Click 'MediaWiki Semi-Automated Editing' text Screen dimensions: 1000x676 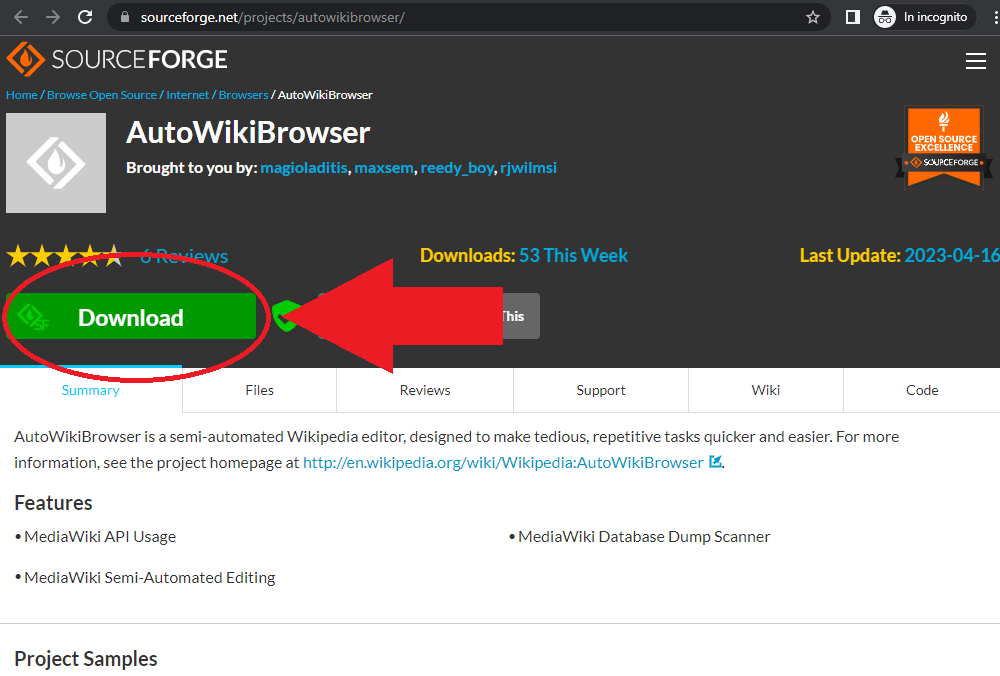[x=150, y=578]
